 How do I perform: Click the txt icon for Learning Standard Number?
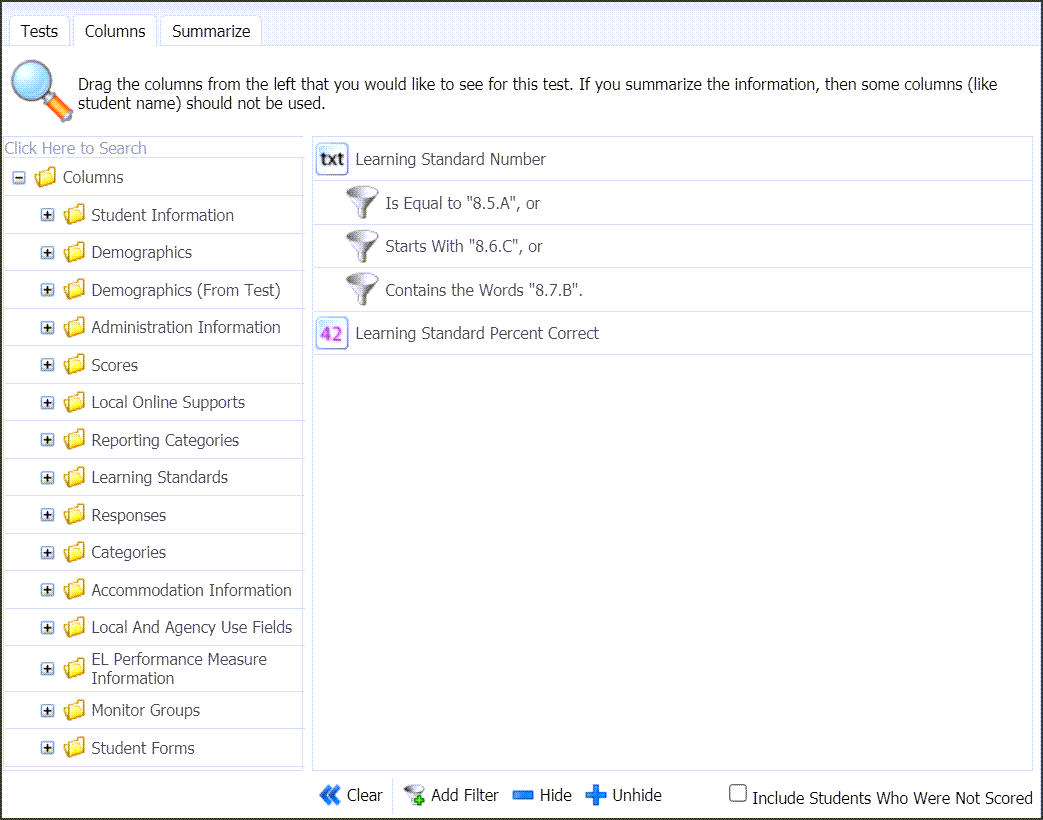(332, 159)
